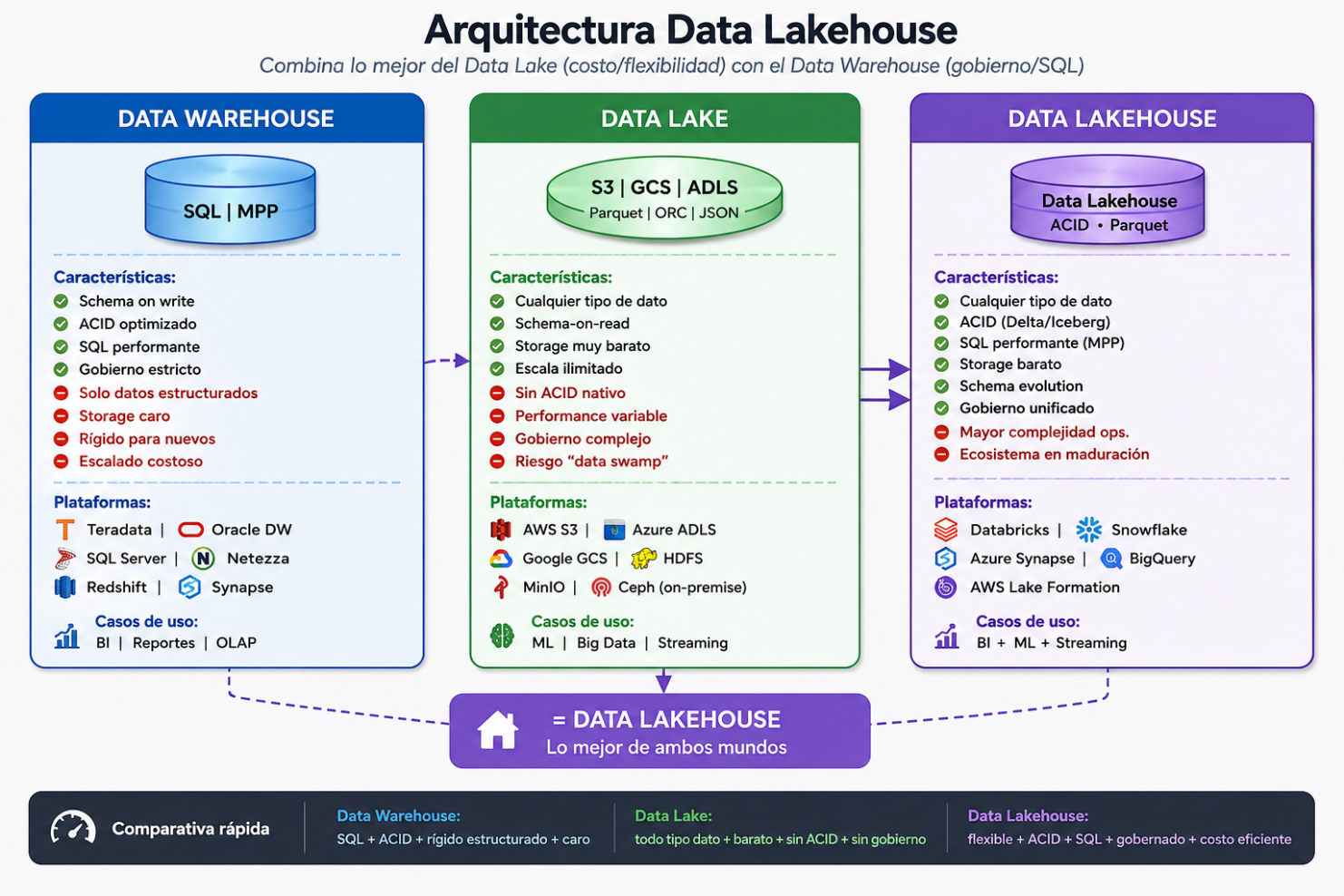Click the Oracle DW red oval icon
Image resolution: width=1344 pixels, height=896 pixels.
[x=190, y=530]
